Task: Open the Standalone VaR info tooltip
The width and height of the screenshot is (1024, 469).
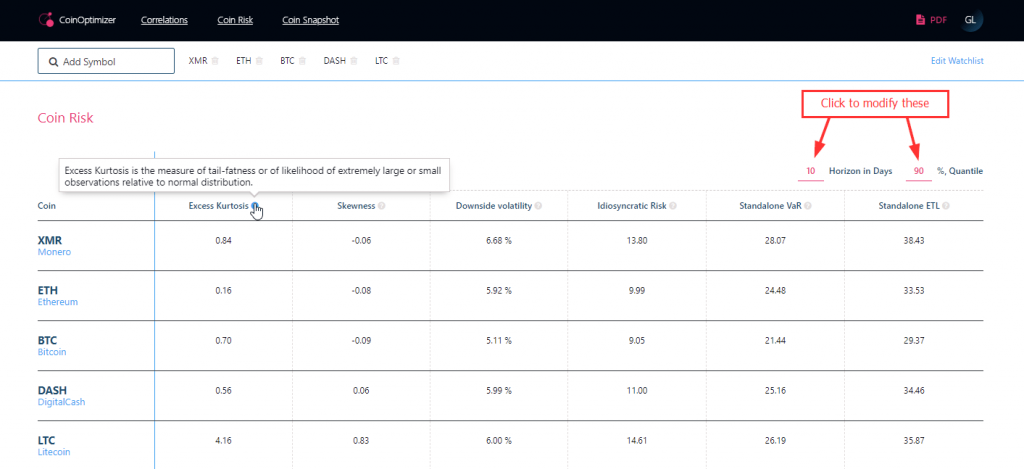Action: click(x=807, y=206)
